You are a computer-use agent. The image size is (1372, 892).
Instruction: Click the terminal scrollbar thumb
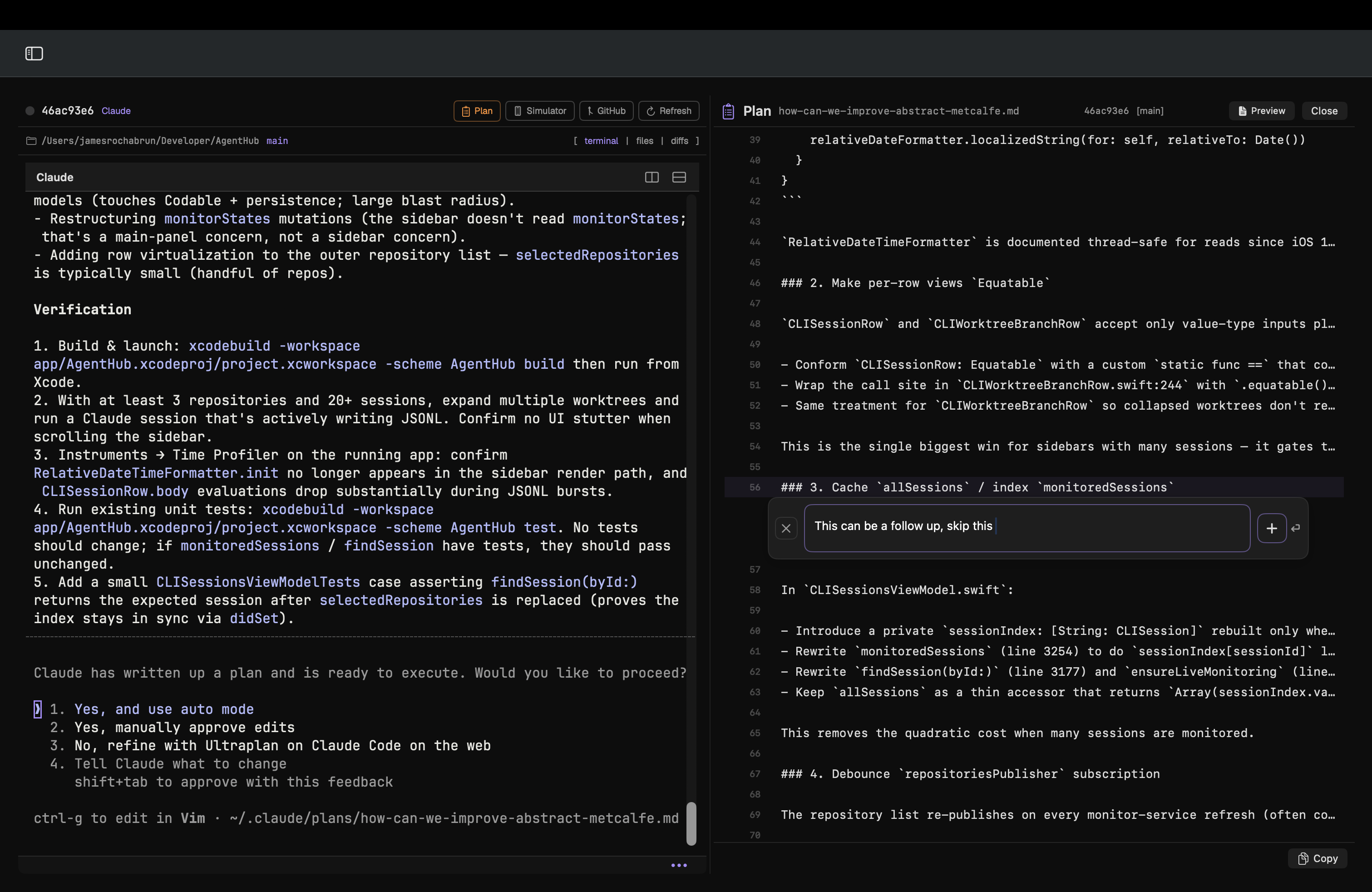point(691,823)
